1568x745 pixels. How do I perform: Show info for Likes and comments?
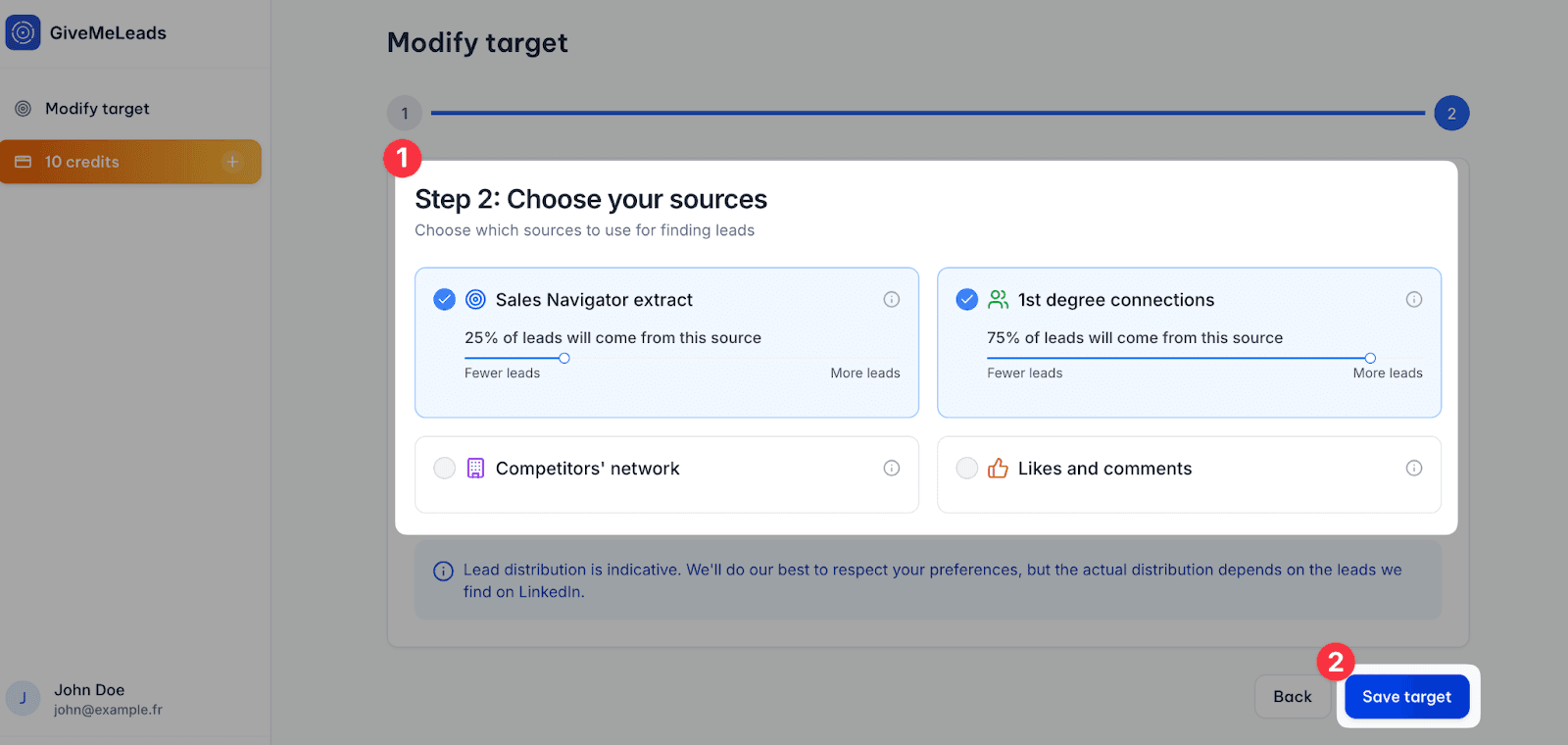[1414, 469]
